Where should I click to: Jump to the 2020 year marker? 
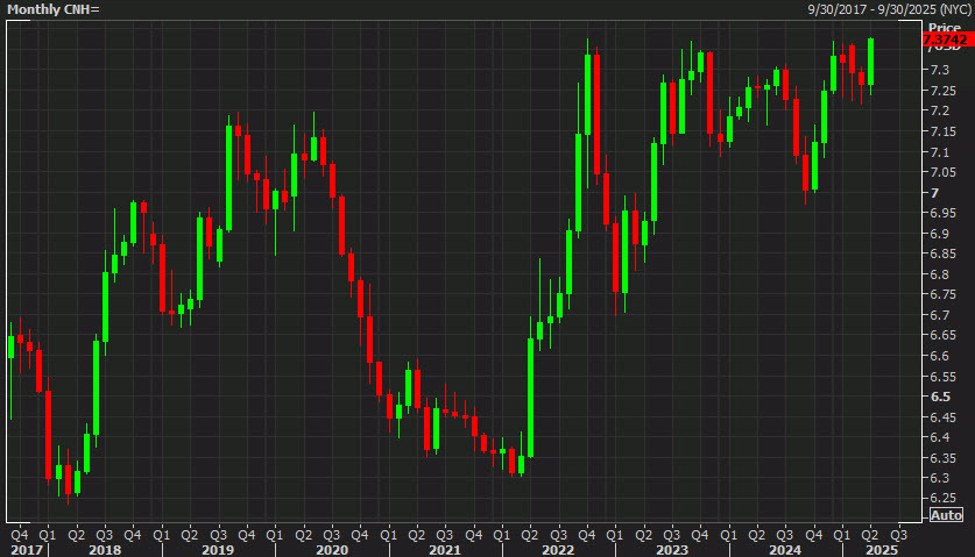click(332, 549)
